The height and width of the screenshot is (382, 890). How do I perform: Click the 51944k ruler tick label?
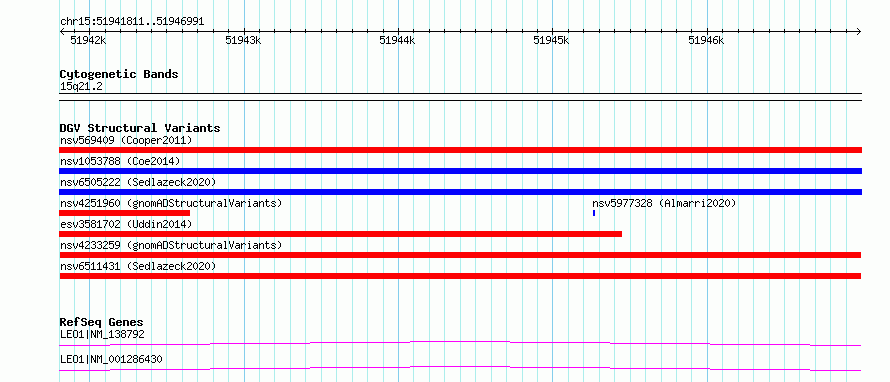pos(397,40)
